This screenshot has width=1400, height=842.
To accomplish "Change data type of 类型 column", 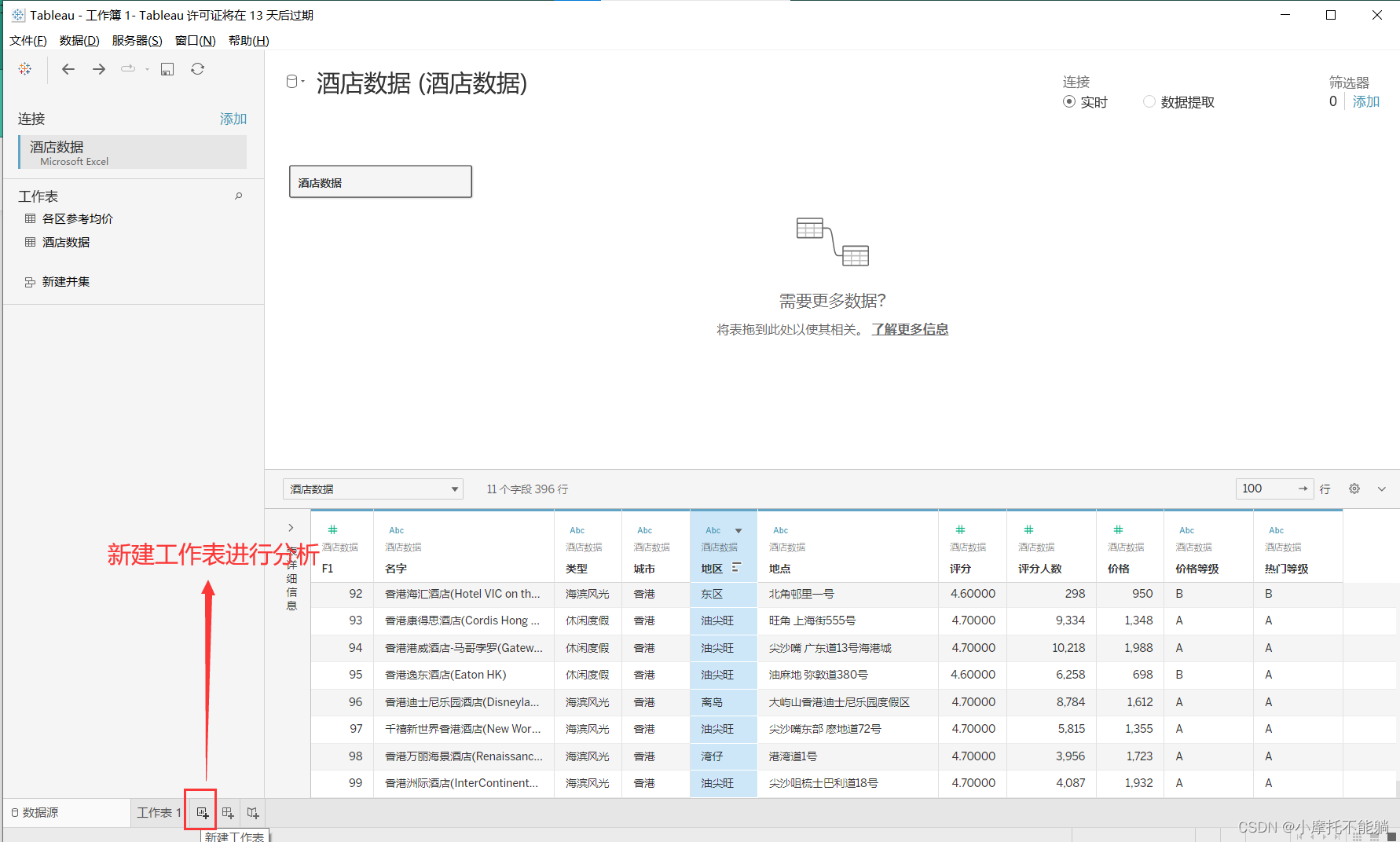I will [x=577, y=530].
